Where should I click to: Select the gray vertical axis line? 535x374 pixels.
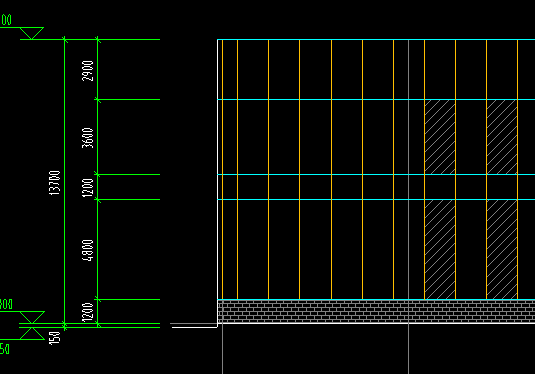[408, 206]
